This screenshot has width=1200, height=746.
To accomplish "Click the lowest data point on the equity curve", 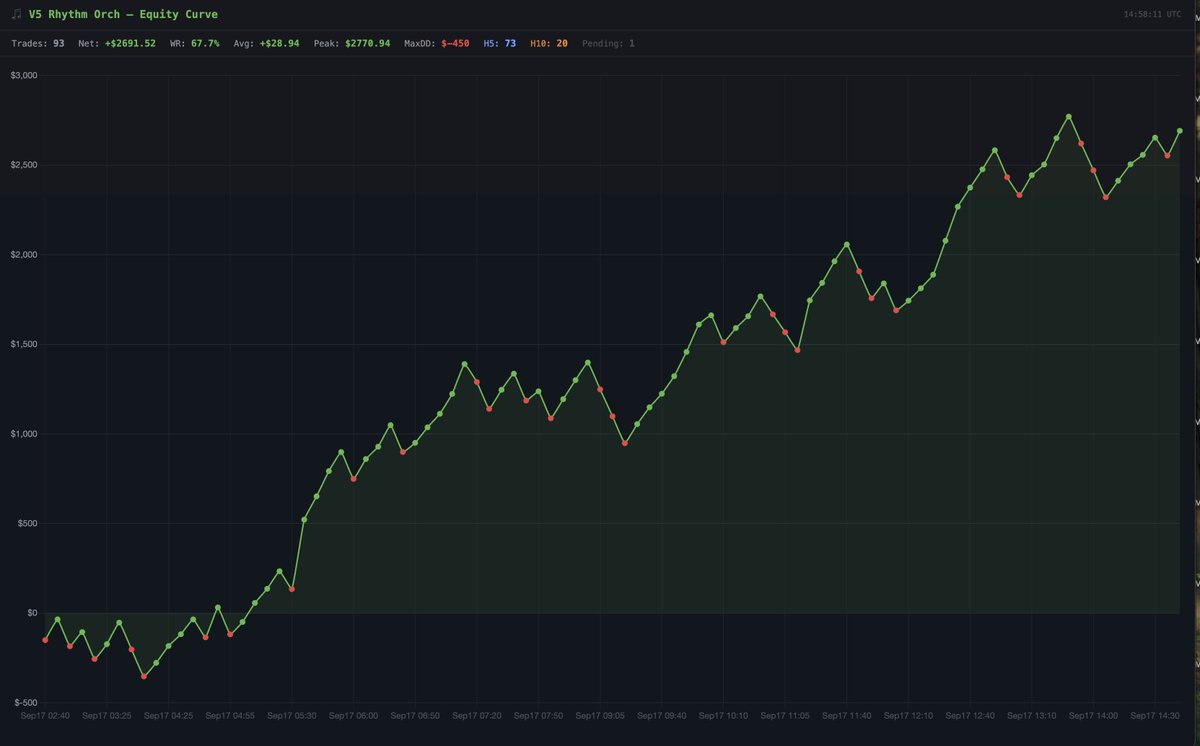I will tap(144, 676).
